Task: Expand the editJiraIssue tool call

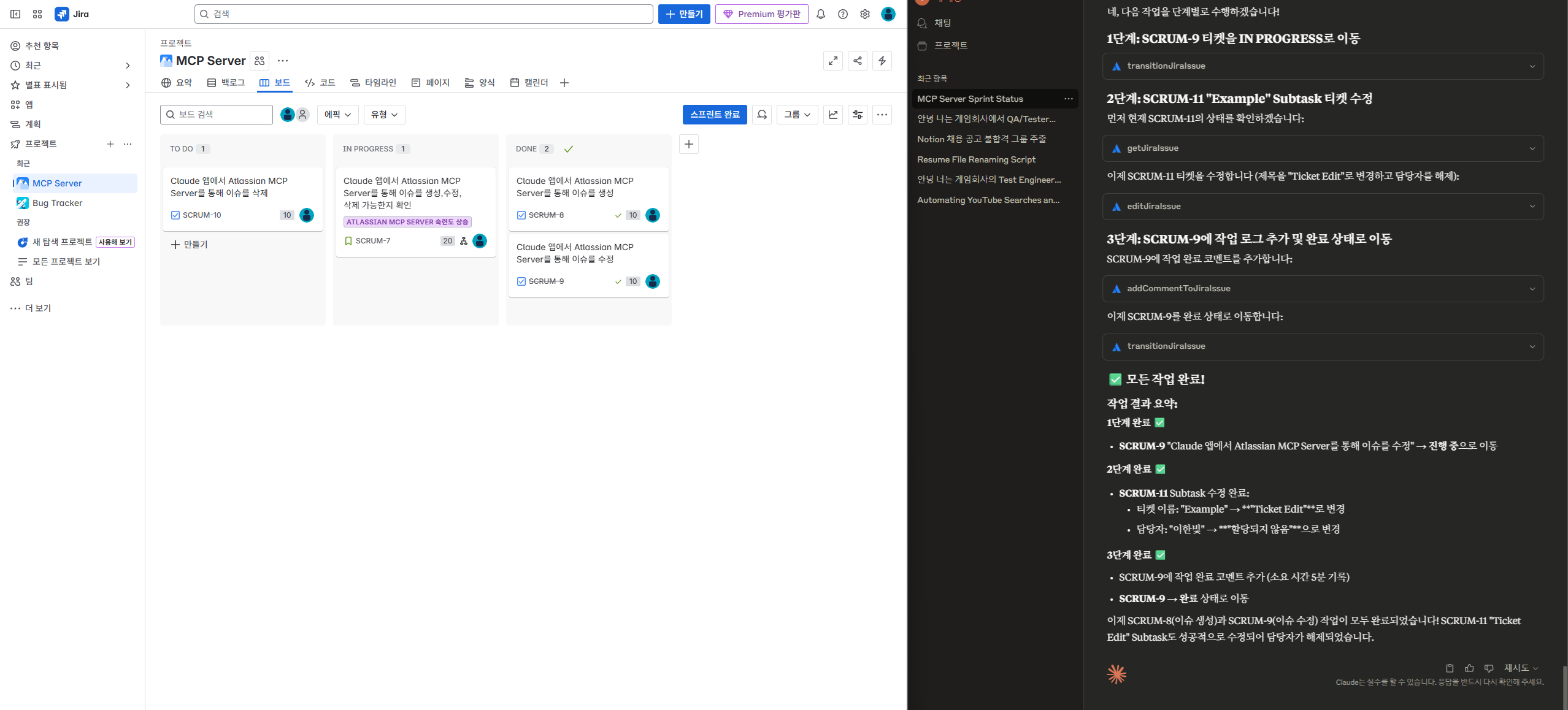Action: click(x=1323, y=207)
